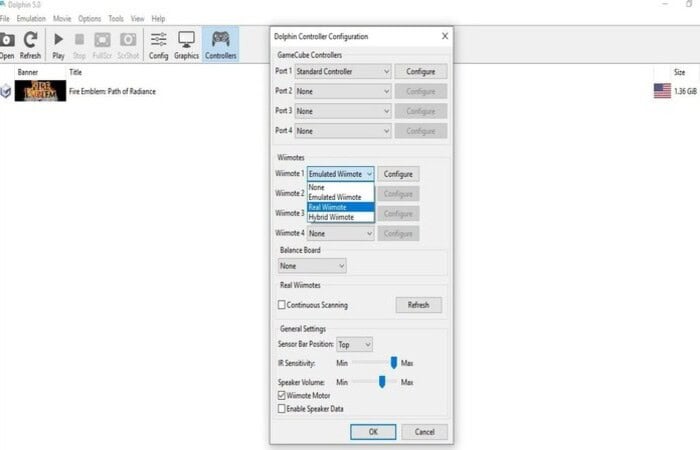Sort by the Banner column header
Image resolution: width=700 pixels, height=450 pixels.
[28, 72]
